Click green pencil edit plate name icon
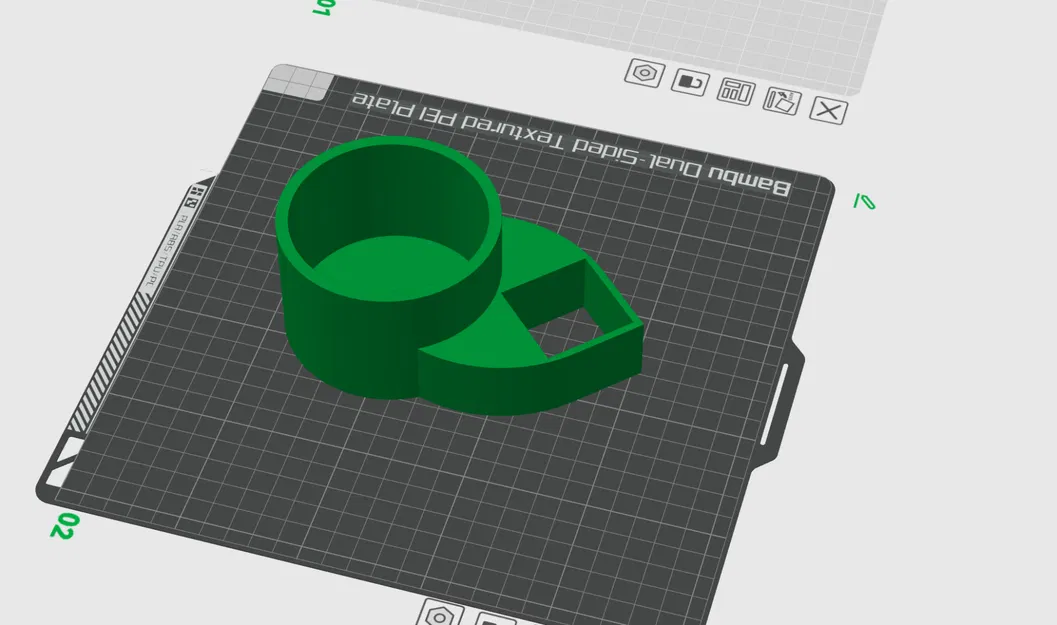 point(864,201)
